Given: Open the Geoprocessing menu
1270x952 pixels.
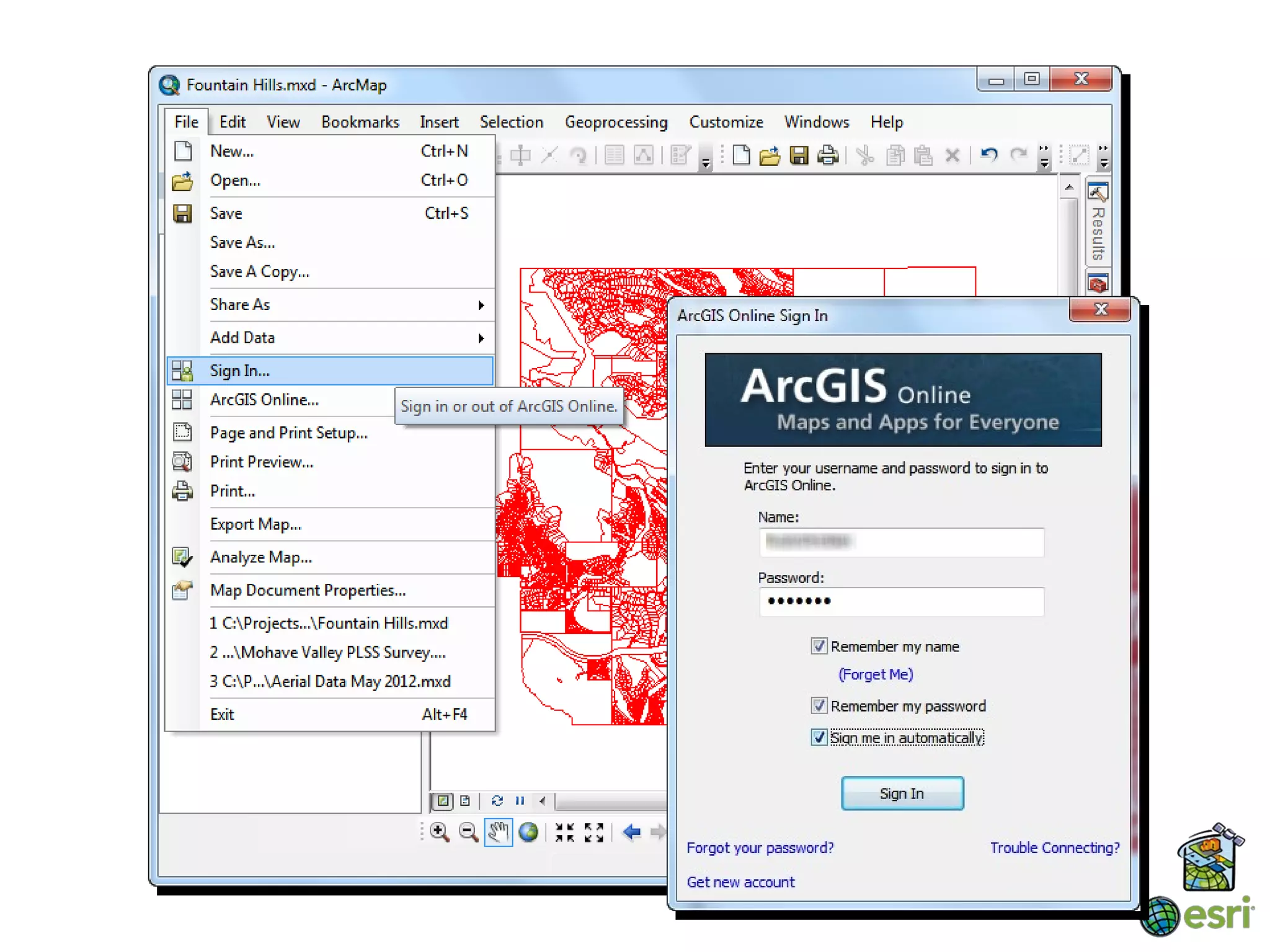Looking at the screenshot, I should 616,122.
